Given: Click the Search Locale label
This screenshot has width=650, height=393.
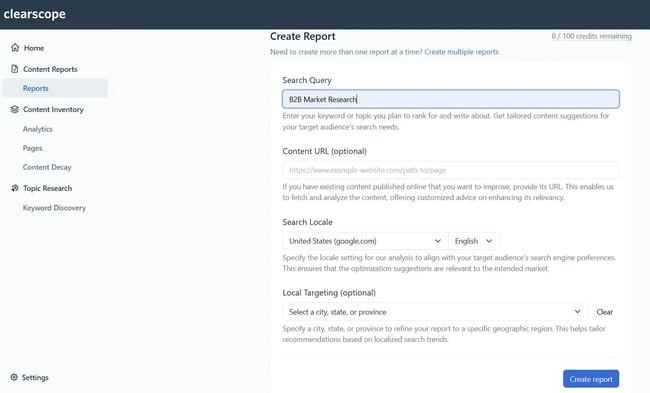Looking at the screenshot, I should (x=308, y=222).
